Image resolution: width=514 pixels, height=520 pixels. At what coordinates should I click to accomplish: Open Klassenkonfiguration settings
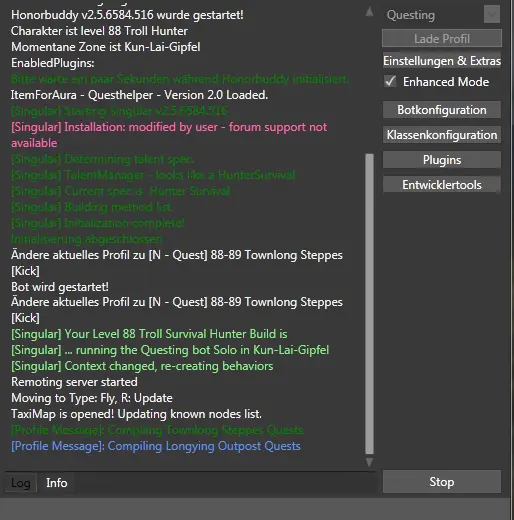coord(442,135)
